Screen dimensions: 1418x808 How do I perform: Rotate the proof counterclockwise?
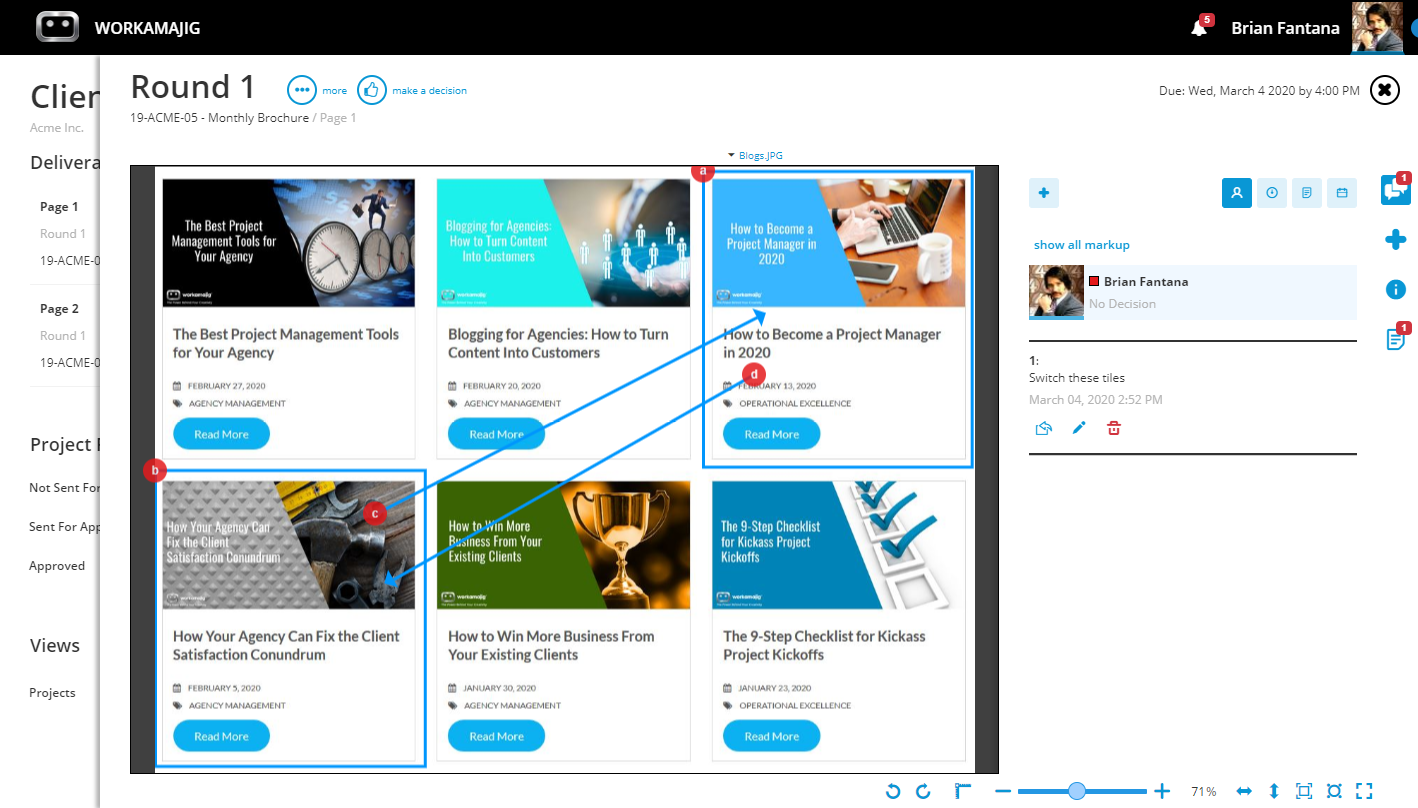[894, 791]
